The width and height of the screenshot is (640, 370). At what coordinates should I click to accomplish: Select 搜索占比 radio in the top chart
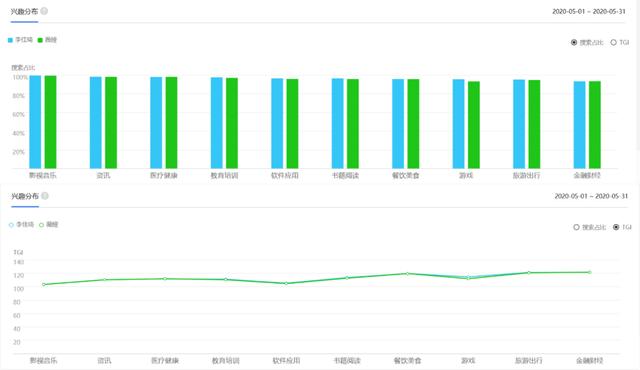pos(574,42)
